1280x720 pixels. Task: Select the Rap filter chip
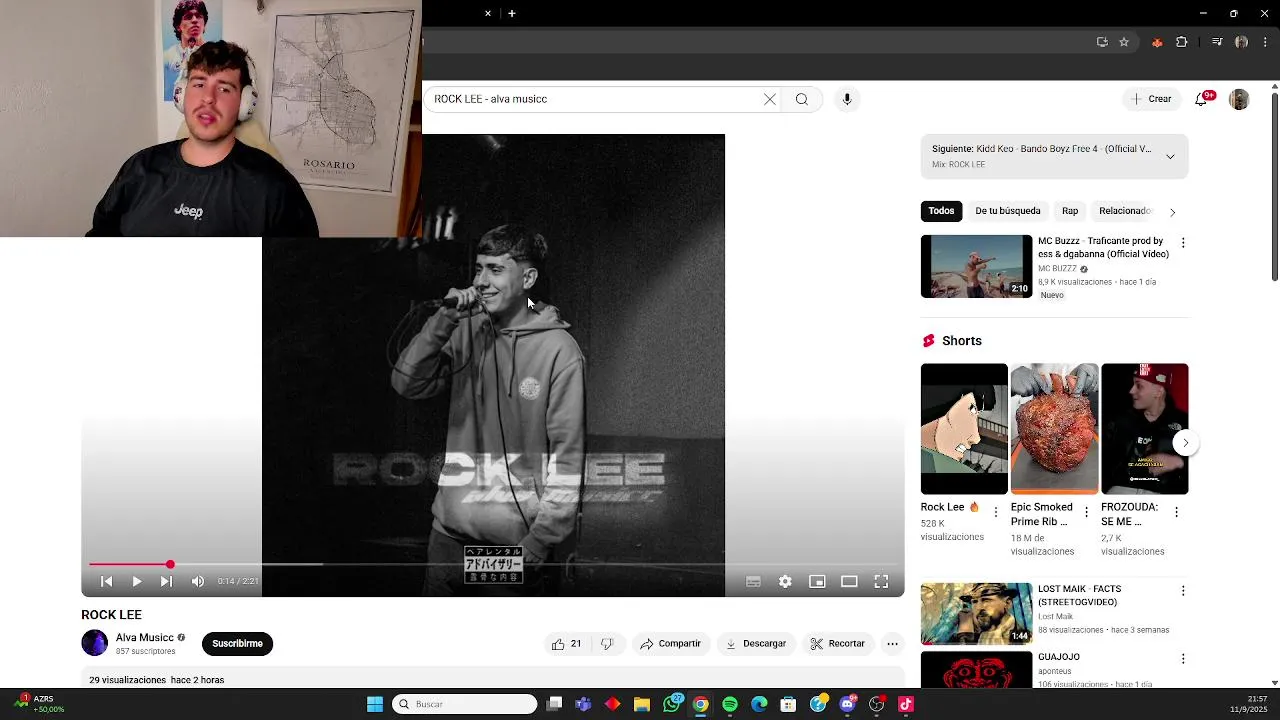click(1070, 211)
